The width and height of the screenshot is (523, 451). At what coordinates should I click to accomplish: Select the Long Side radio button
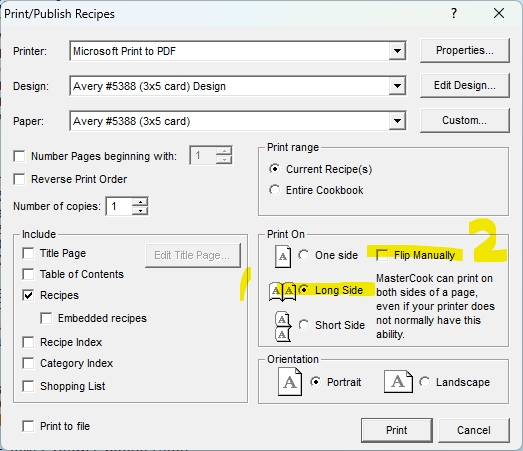tap(304, 290)
